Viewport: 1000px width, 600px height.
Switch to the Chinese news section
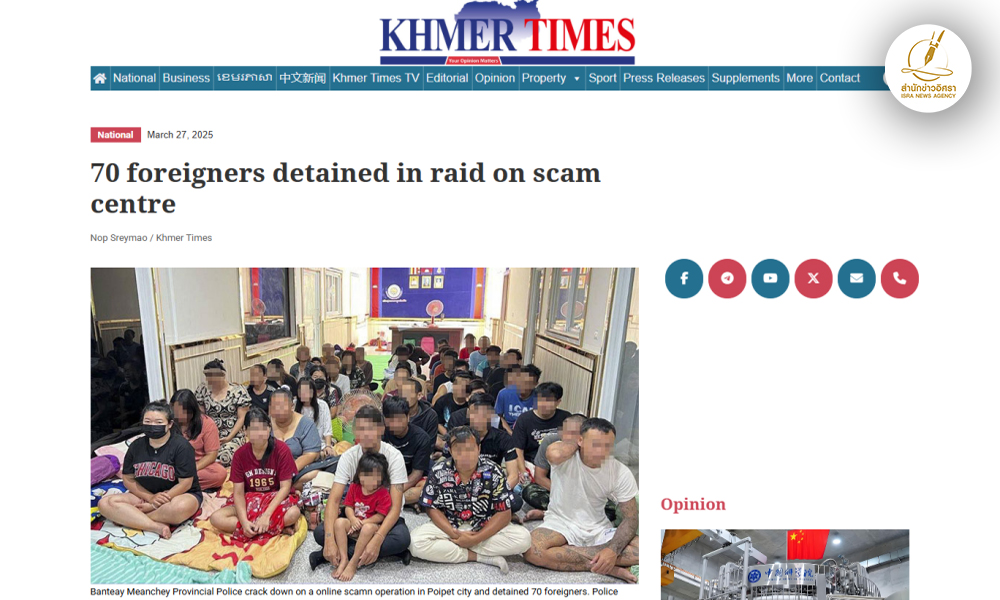pos(302,78)
